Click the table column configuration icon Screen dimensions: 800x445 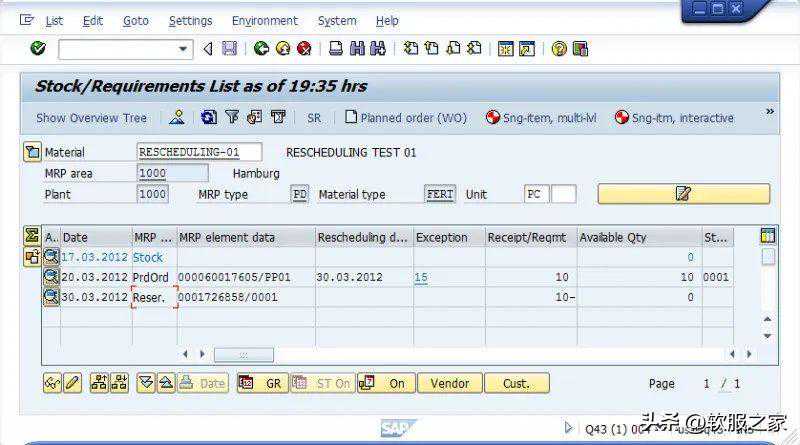pos(767,237)
